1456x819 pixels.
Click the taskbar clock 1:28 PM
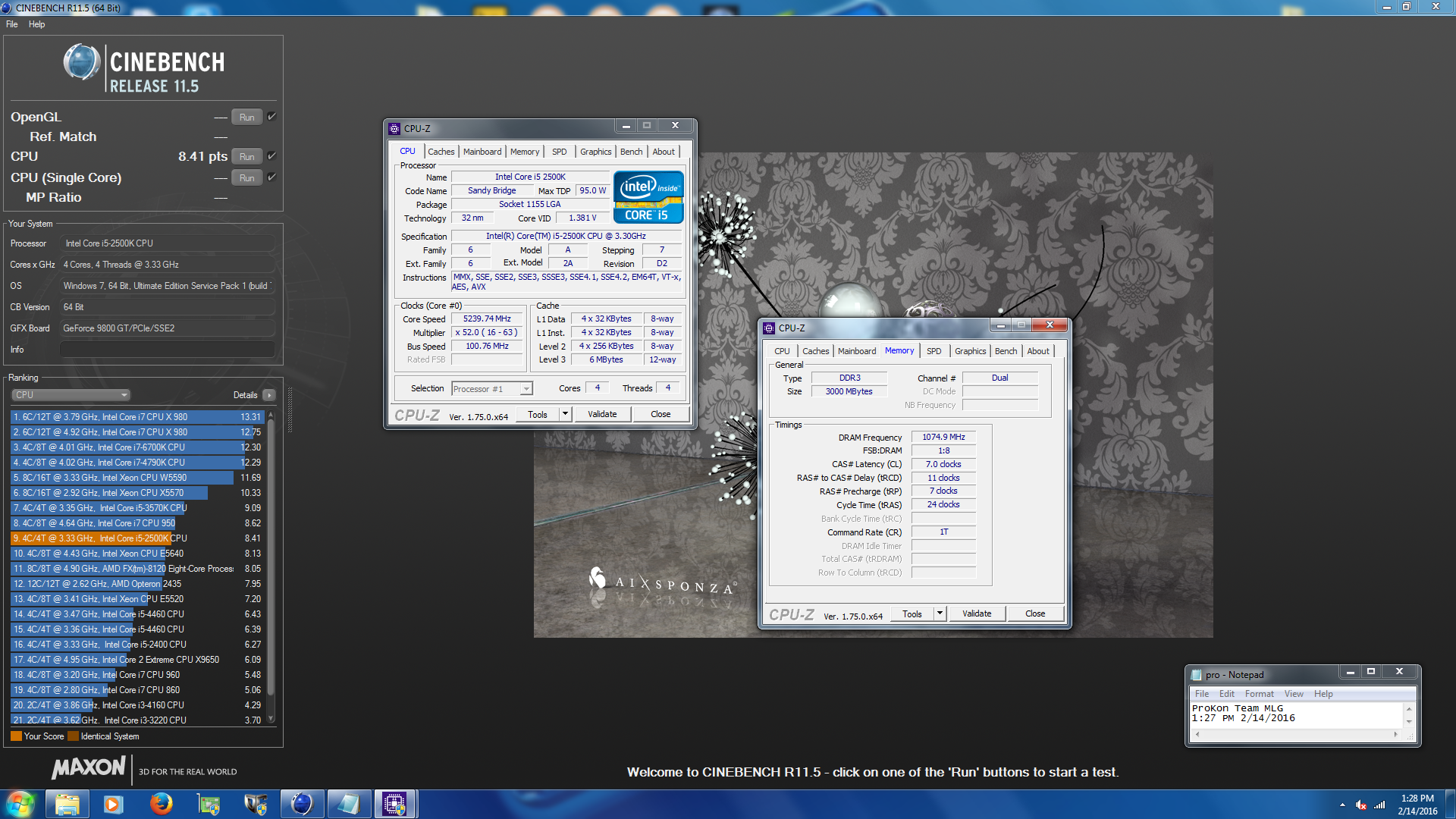pos(1417,805)
